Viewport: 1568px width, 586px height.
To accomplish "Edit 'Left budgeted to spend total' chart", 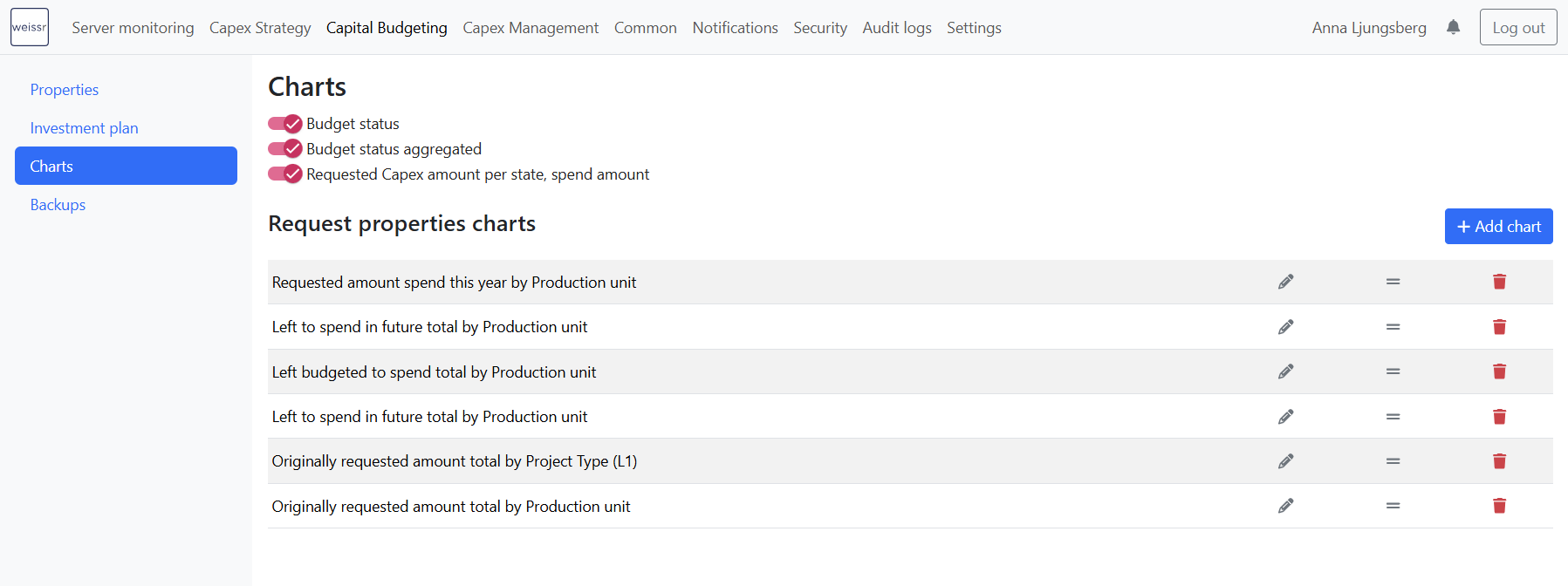I will (1285, 371).
